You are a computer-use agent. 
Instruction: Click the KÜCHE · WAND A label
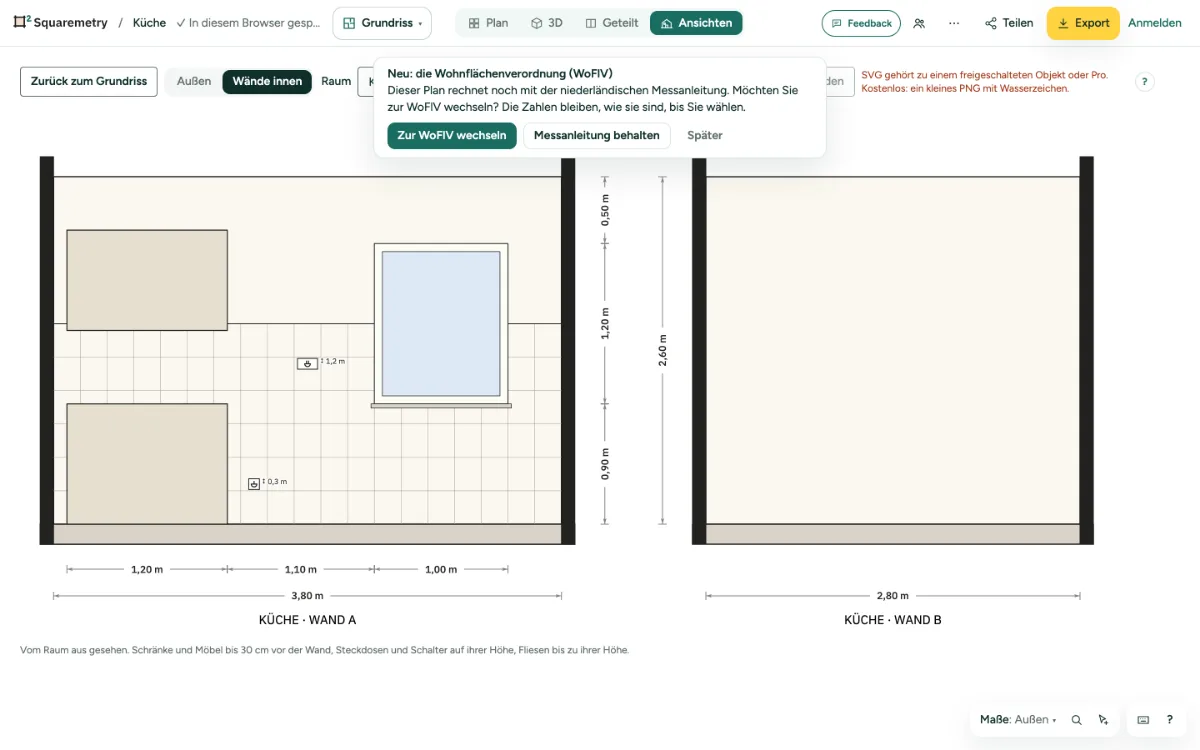308,620
